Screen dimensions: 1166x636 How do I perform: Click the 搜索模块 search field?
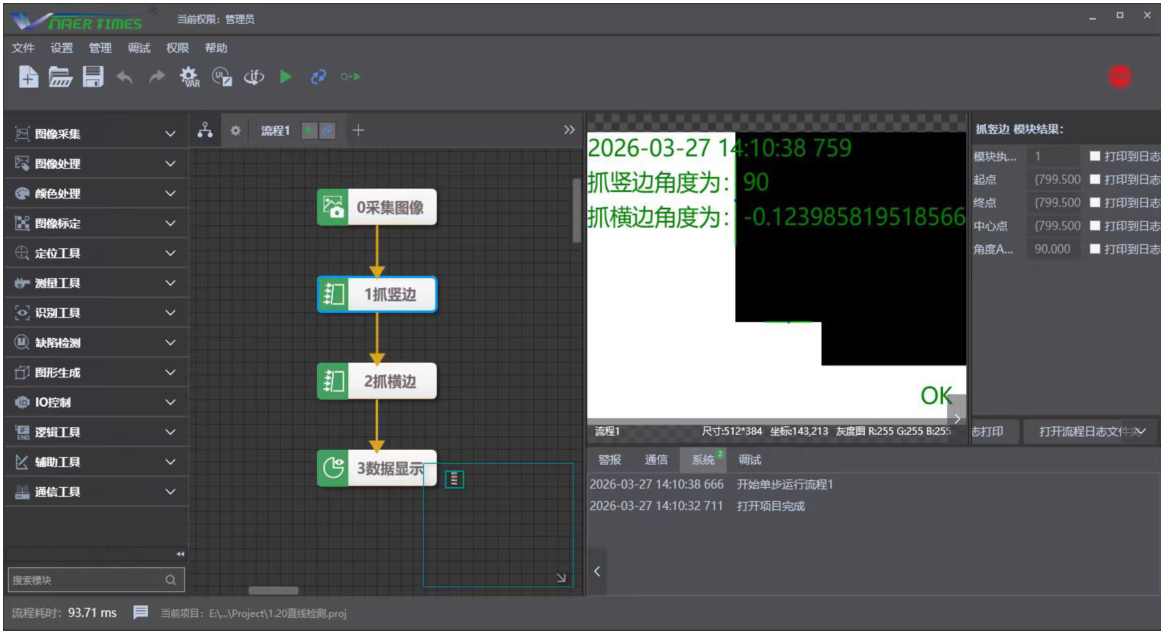96,580
